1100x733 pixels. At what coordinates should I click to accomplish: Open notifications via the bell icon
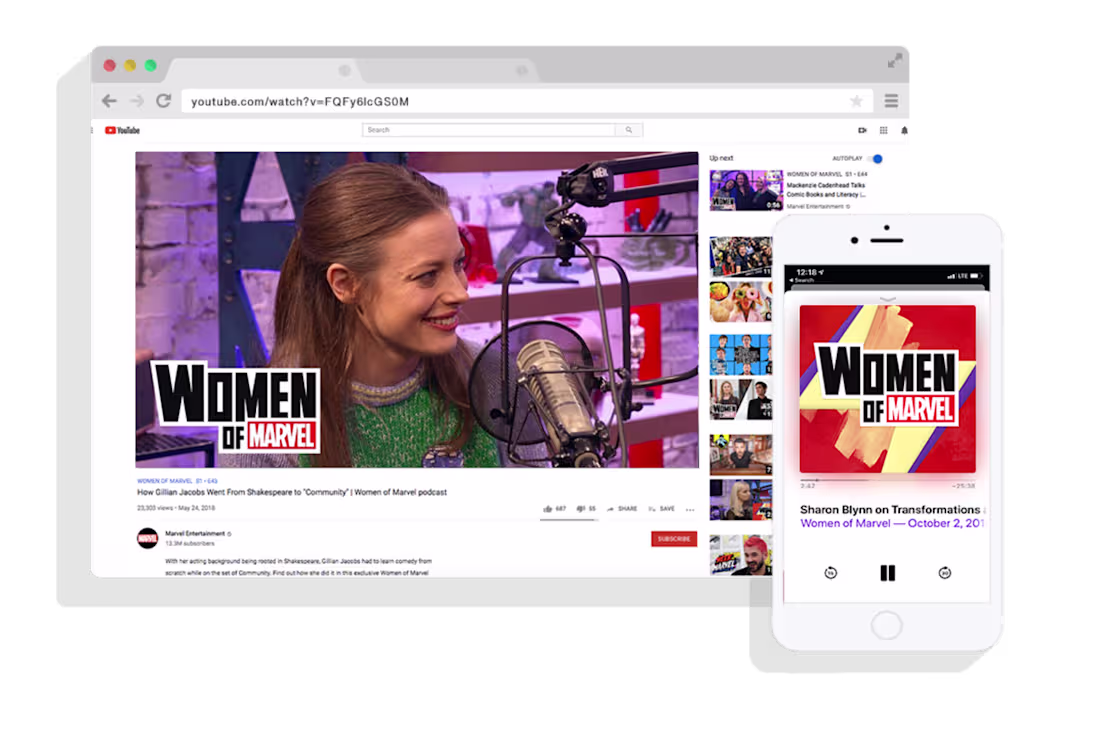[904, 130]
